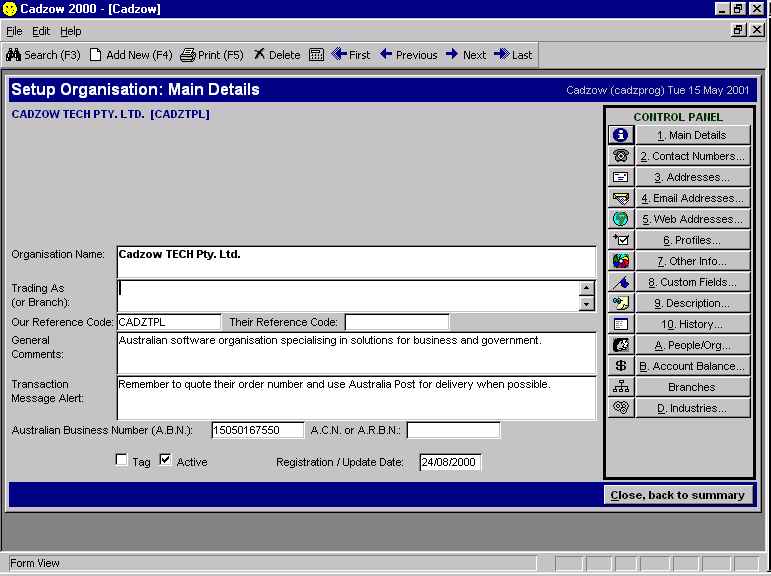The height and width of the screenshot is (576, 771).
Task: Click the Branches hierarchy tree icon
Action: pyautogui.click(x=621, y=387)
